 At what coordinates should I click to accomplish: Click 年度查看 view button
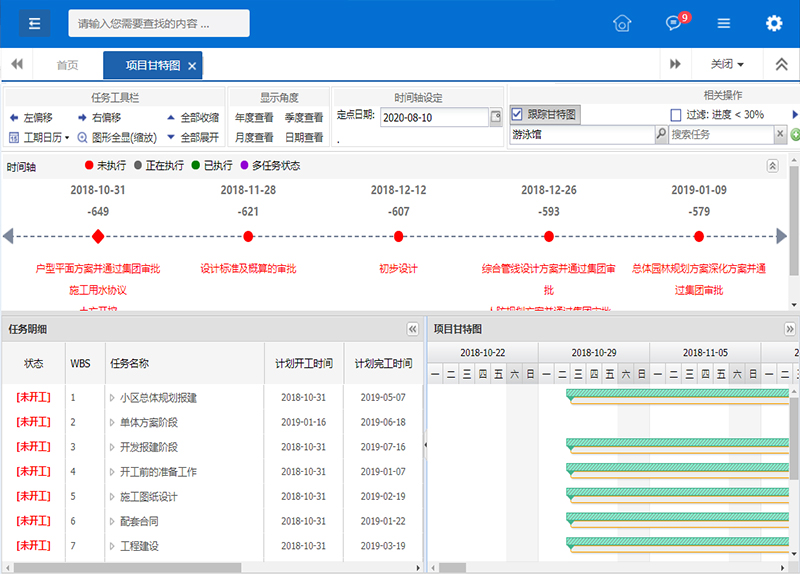coord(253,117)
